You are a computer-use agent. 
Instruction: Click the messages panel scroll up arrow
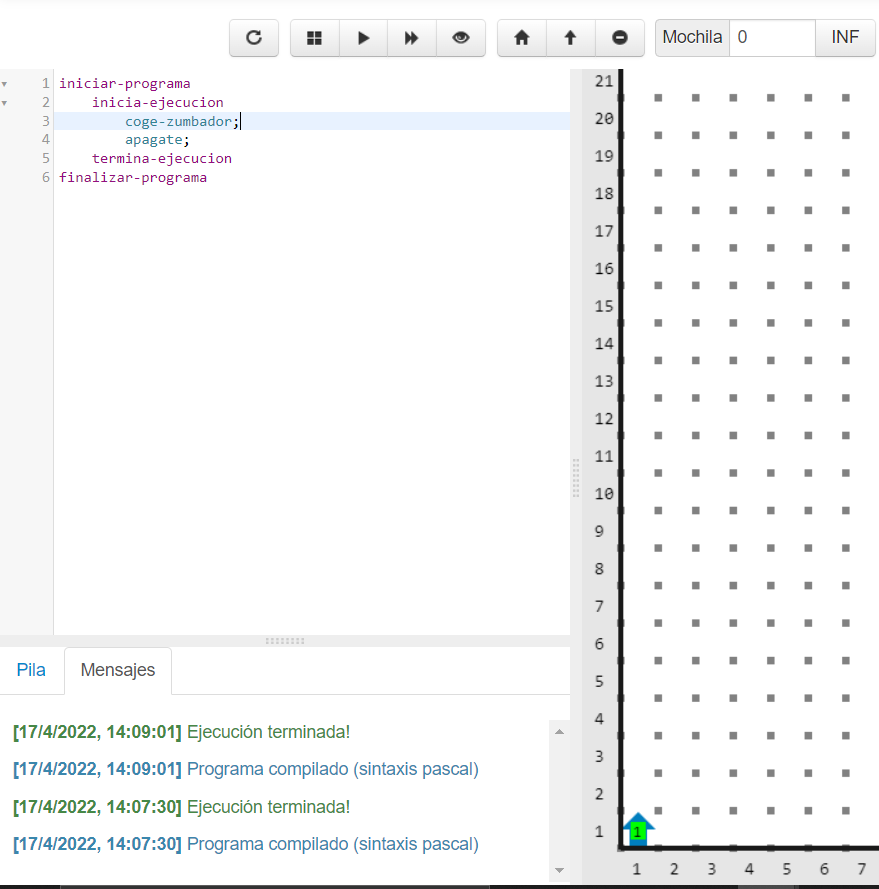(x=559, y=732)
